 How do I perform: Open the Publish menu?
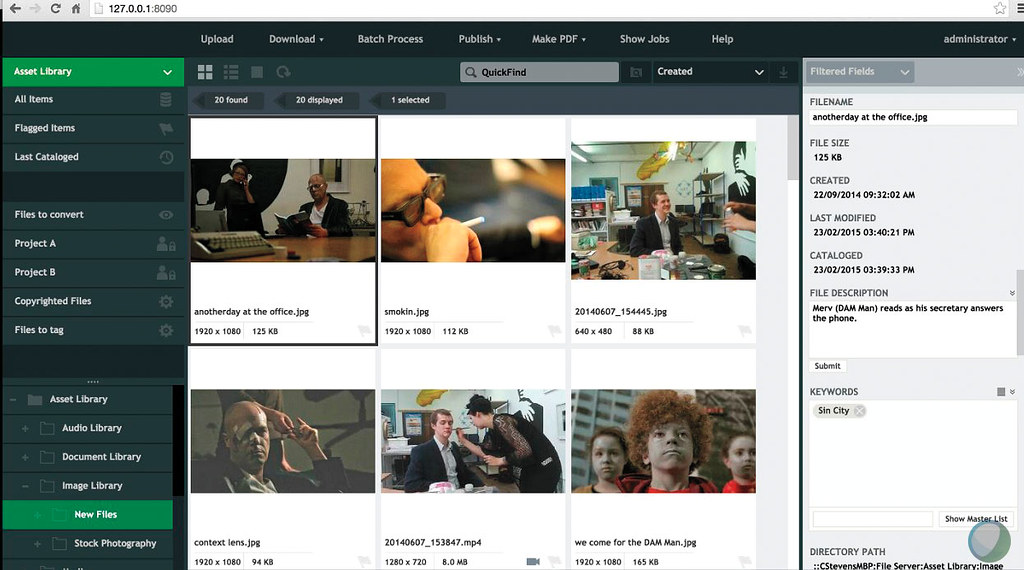coord(479,39)
